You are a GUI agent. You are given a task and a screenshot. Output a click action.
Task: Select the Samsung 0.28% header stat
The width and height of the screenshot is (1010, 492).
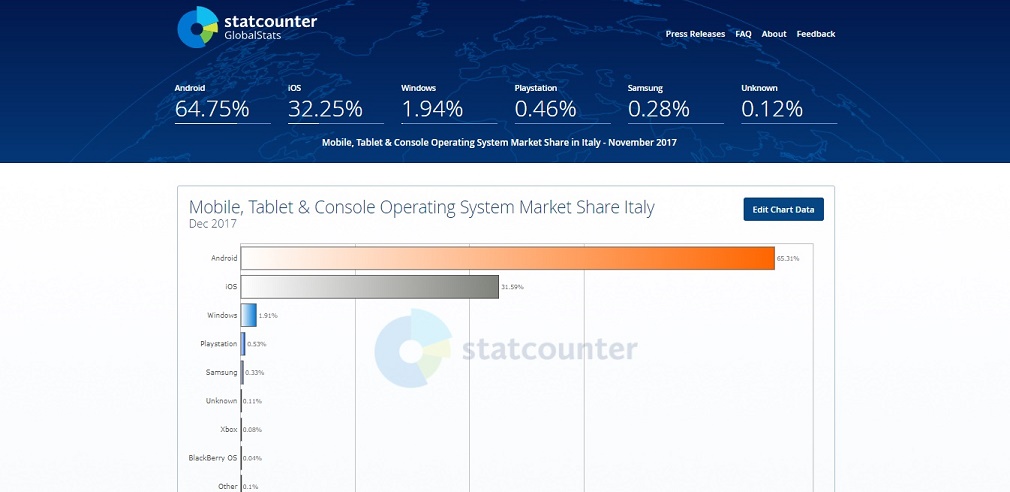(676, 103)
